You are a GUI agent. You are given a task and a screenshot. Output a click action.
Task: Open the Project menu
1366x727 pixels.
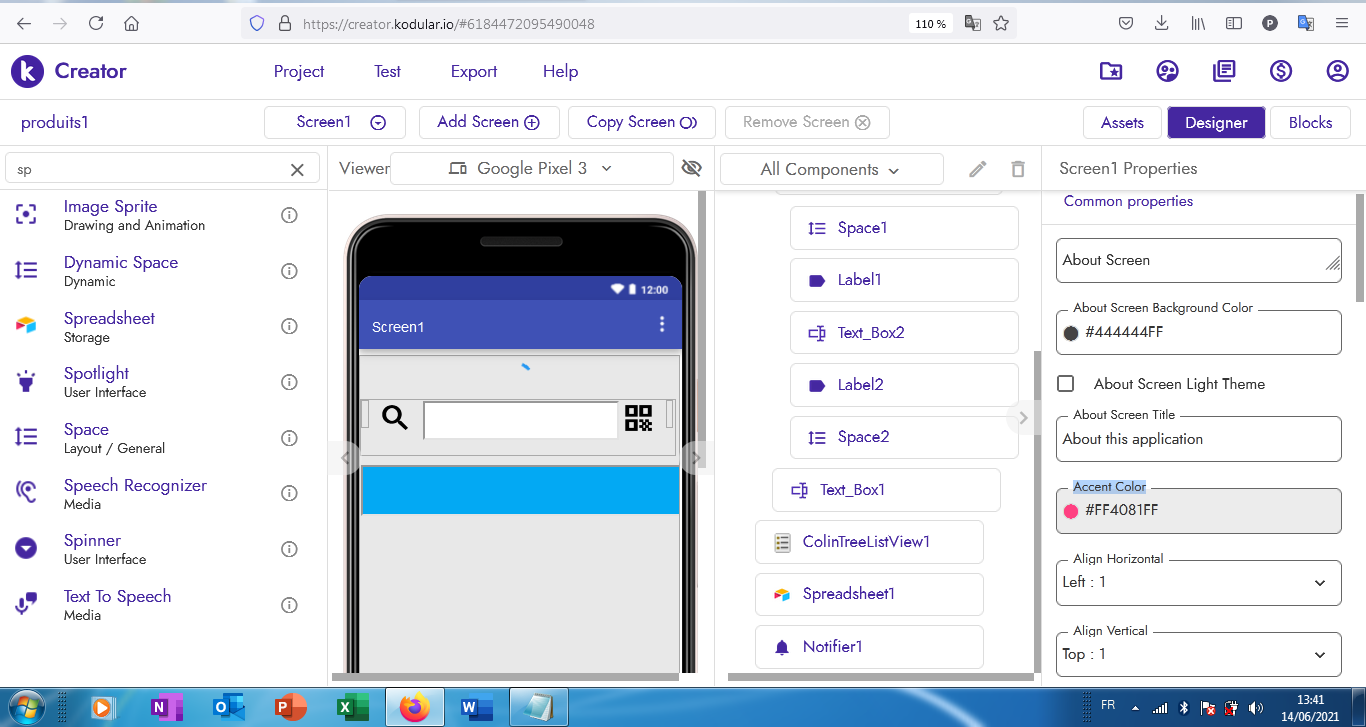(299, 71)
